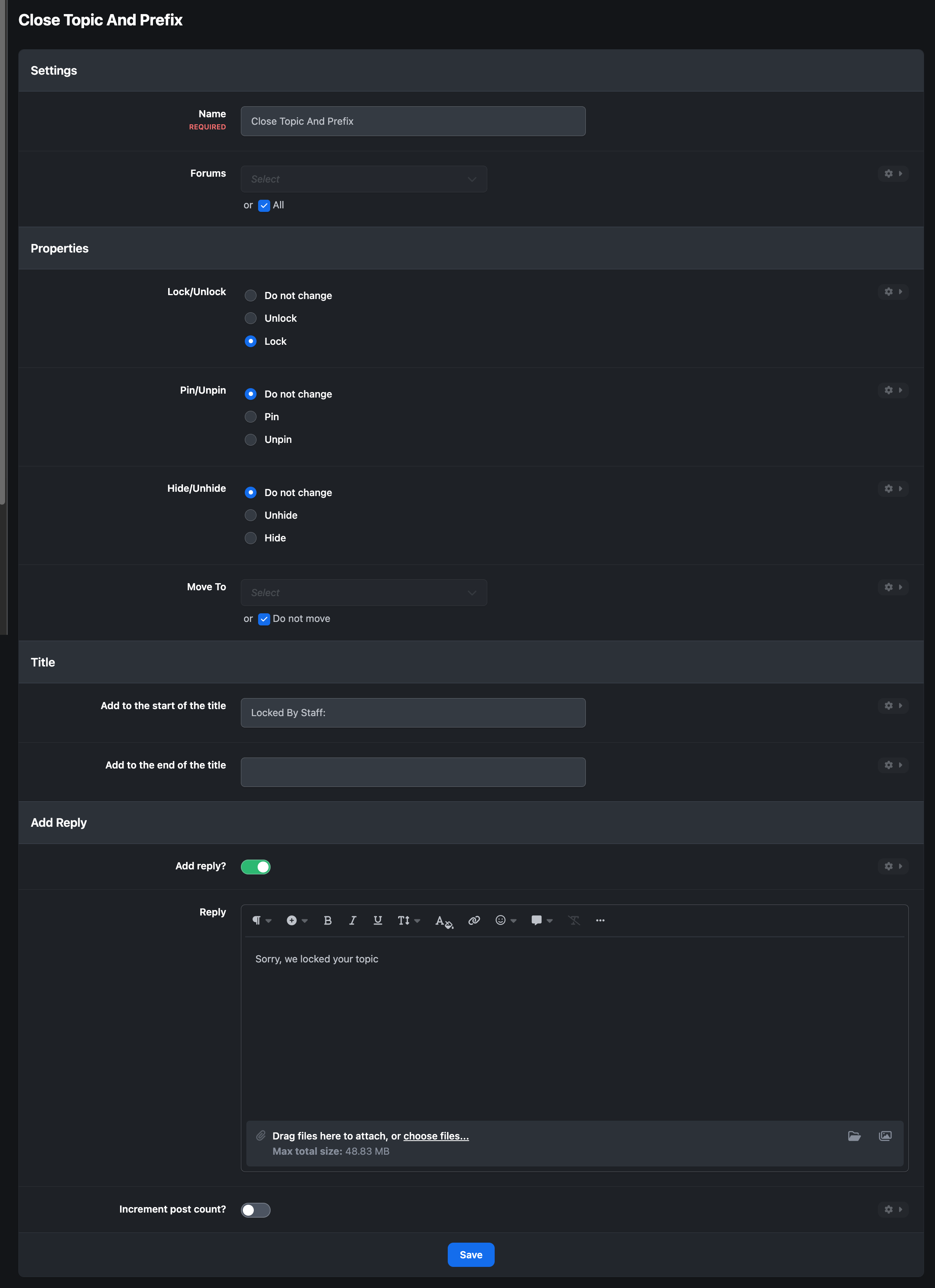The image size is (935, 1288).
Task: Open quote/speech bubble tool in editor
Action: (541, 921)
